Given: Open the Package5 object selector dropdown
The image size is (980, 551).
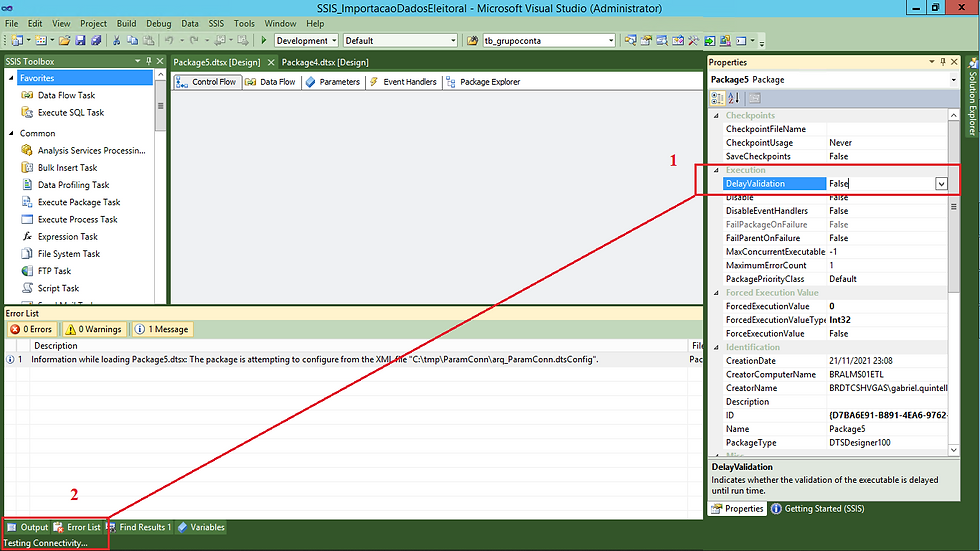Looking at the screenshot, I should 954,80.
